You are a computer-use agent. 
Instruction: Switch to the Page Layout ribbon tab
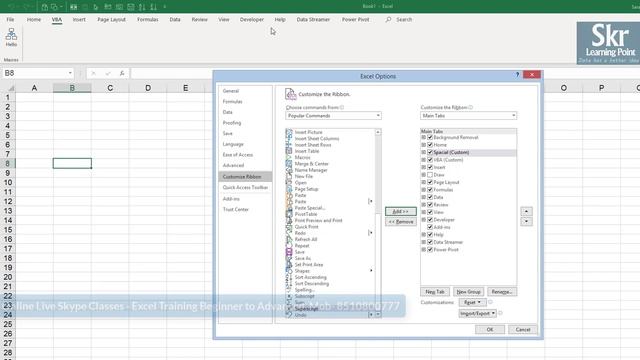[x=111, y=19]
